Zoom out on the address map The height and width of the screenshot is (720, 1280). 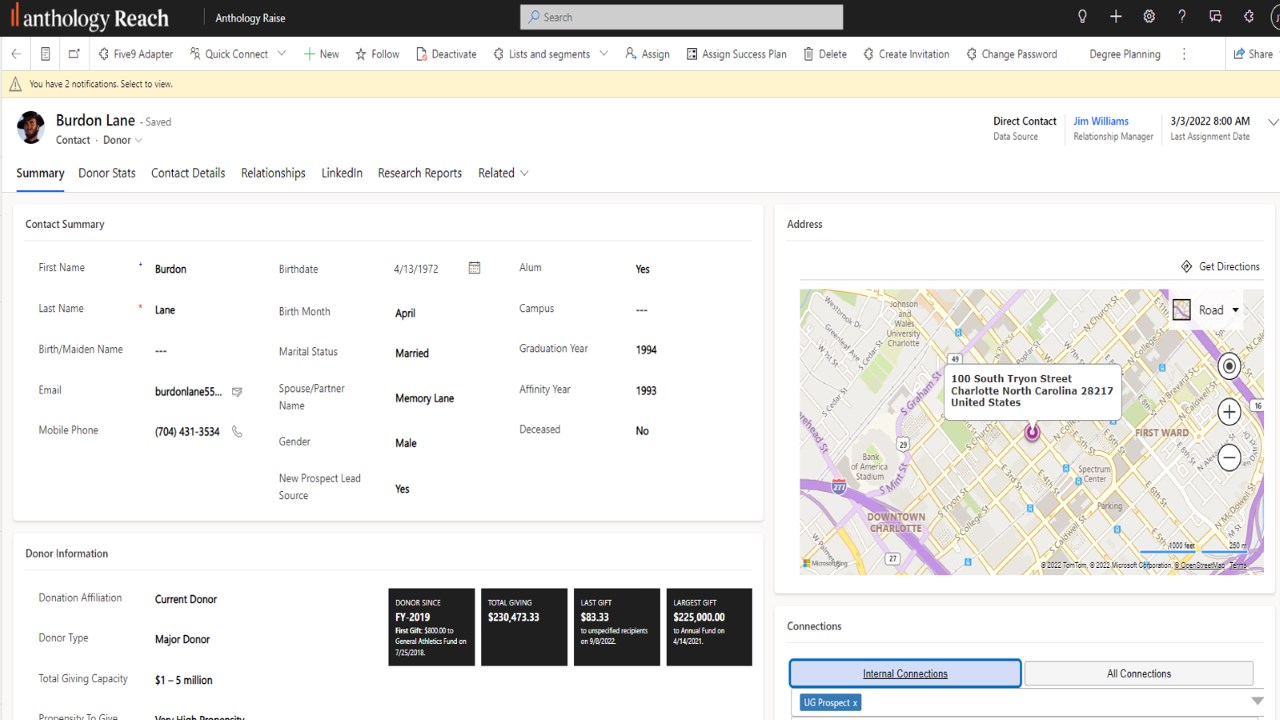1229,457
